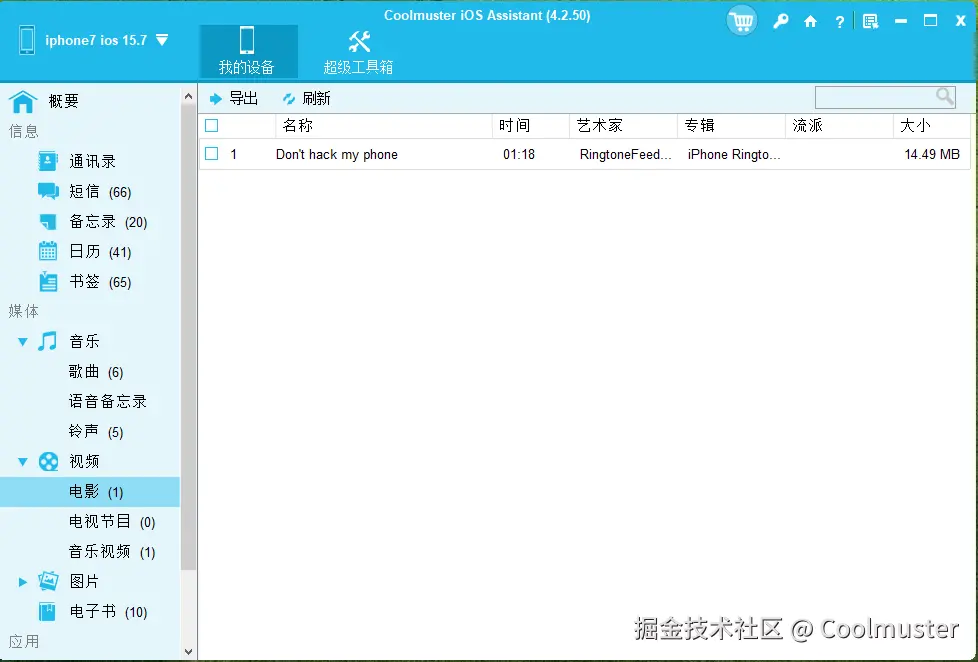Screen dimensions: 978x662
Task: Click the sidebar scrollbar up arrow
Action: click(x=188, y=95)
